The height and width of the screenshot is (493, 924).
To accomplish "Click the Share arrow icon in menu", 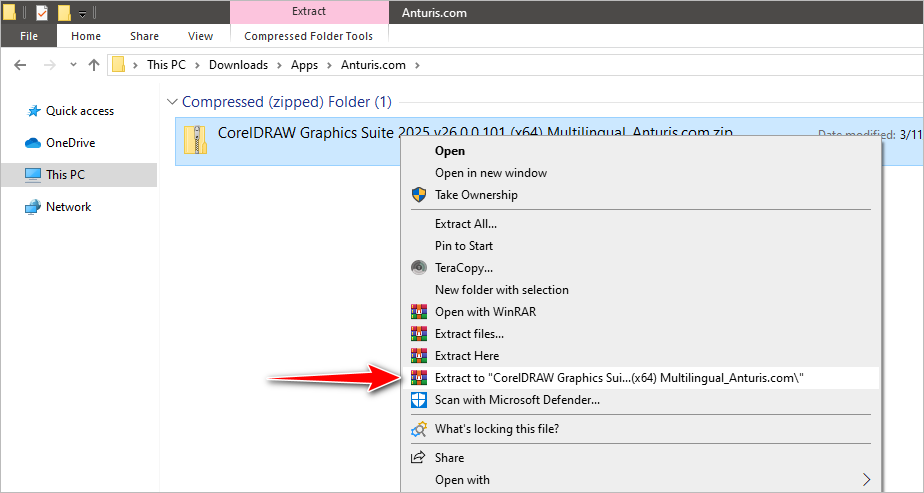I will 419,458.
